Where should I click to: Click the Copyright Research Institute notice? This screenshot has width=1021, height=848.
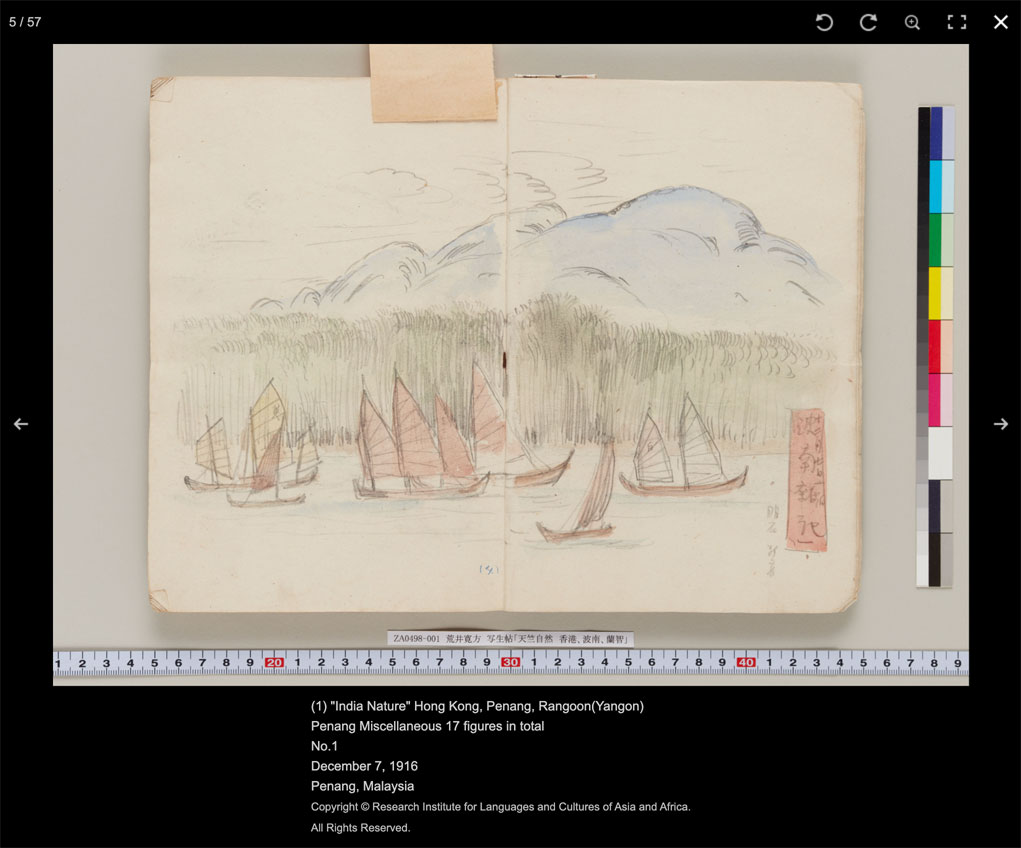pos(500,807)
